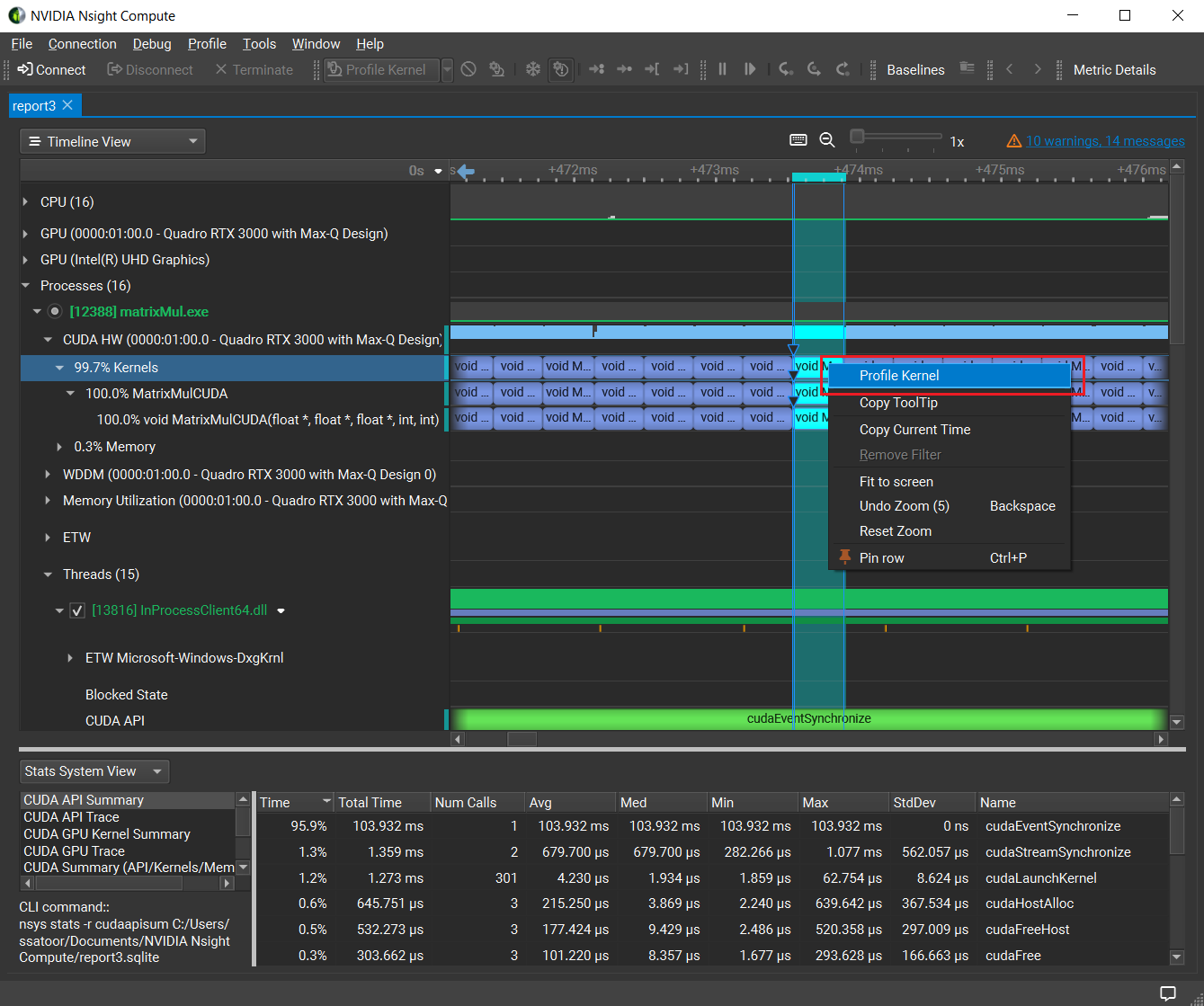Click the timeline zoom slider handle
The width and height of the screenshot is (1204, 1006).
click(857, 137)
